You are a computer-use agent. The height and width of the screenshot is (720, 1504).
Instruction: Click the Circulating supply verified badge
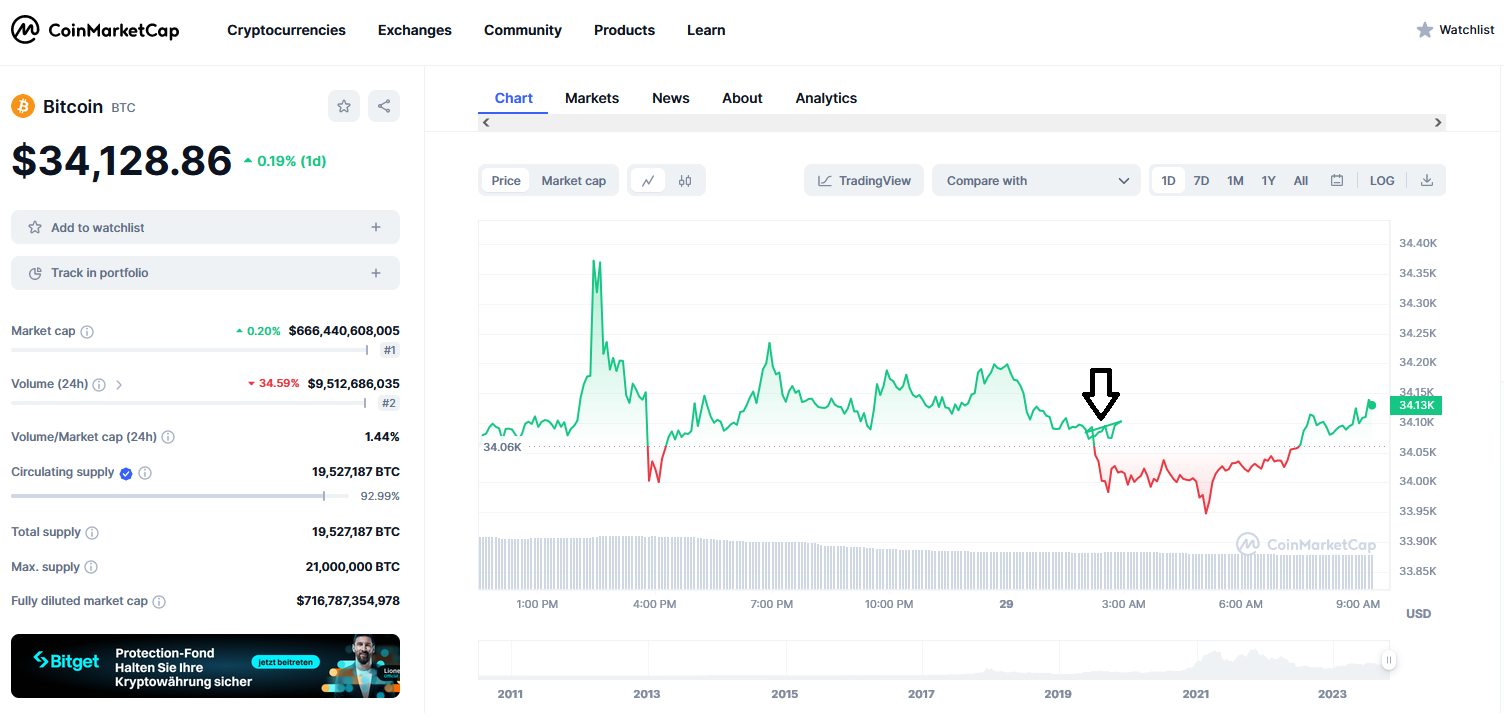[x=126, y=473]
